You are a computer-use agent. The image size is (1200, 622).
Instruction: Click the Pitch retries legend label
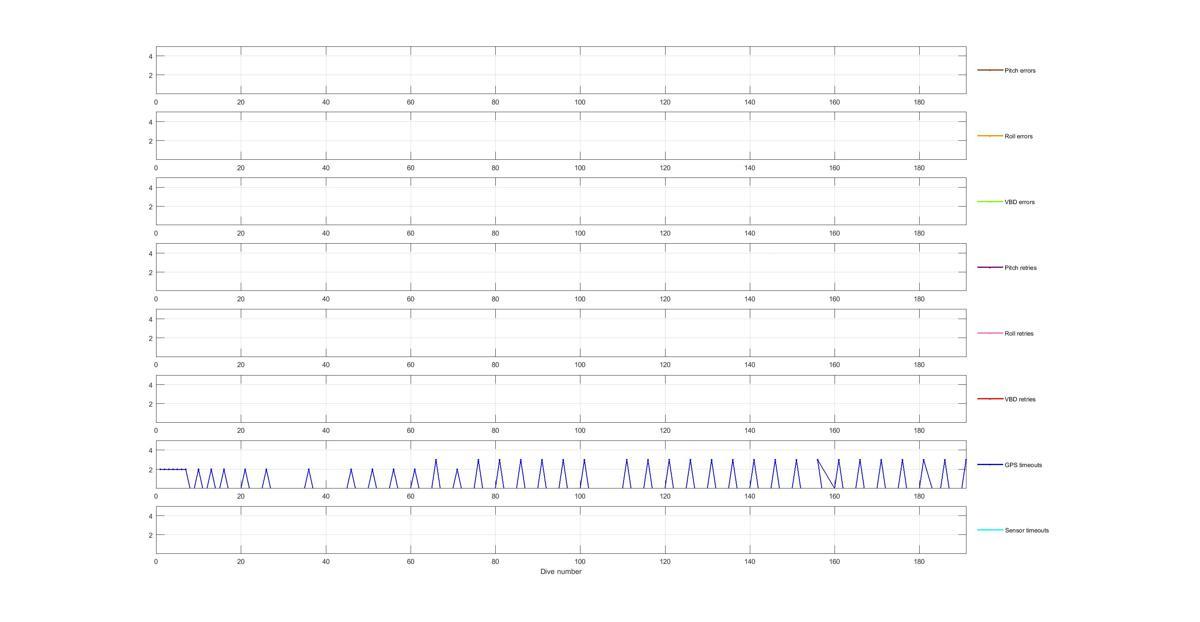[x=1020, y=268]
